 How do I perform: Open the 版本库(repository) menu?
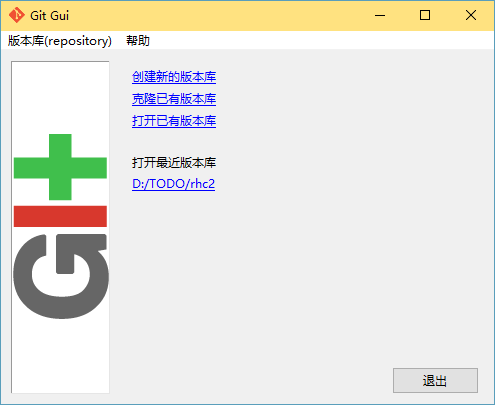60,41
